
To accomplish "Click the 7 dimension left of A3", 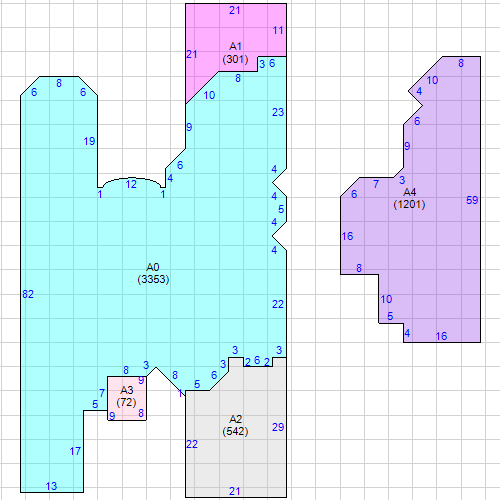I will (x=102, y=393).
